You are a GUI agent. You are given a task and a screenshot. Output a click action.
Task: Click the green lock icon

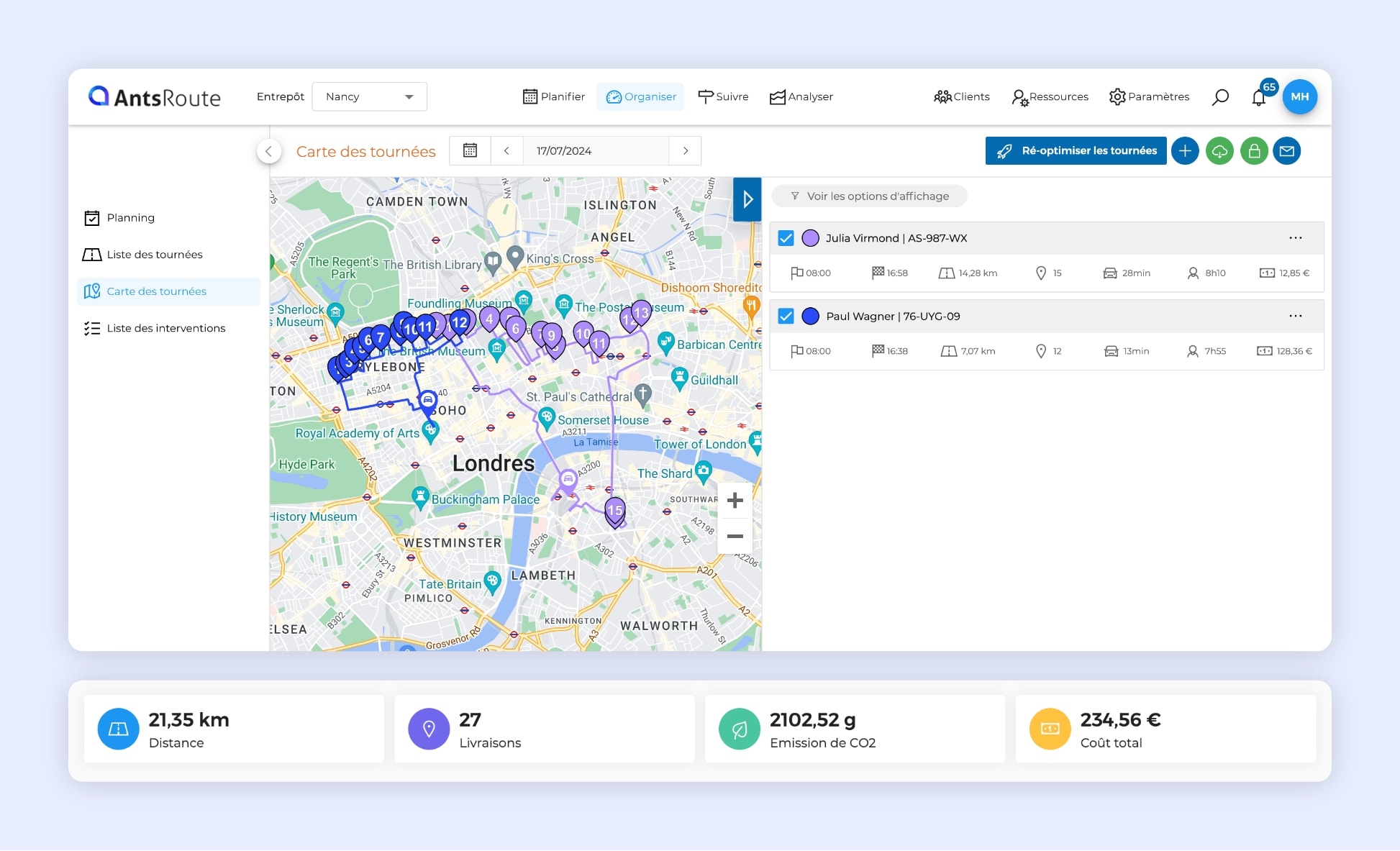(x=1254, y=151)
